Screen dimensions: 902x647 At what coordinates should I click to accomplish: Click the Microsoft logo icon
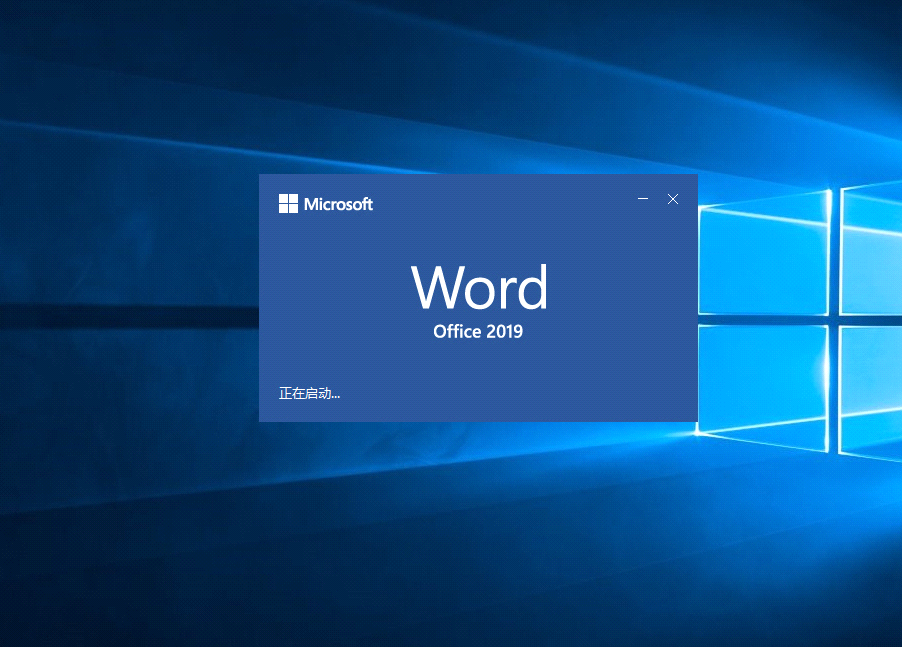[288, 204]
